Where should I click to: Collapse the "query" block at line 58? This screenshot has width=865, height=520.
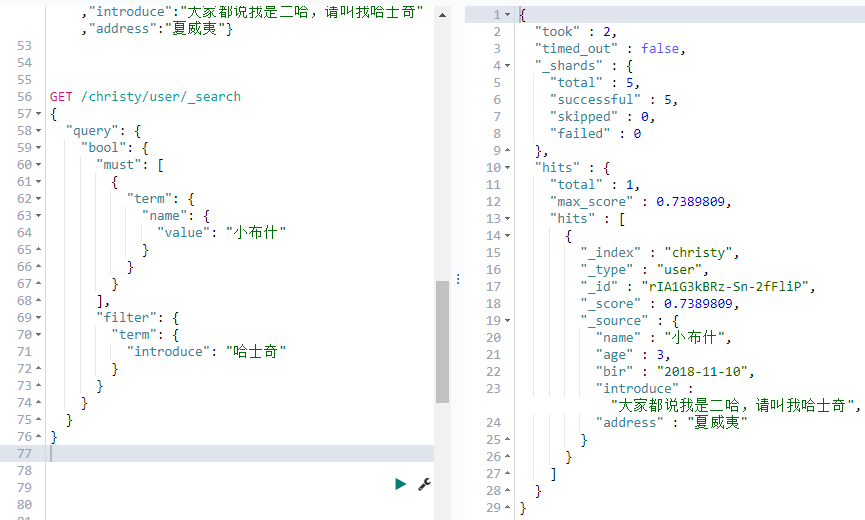pos(39,131)
